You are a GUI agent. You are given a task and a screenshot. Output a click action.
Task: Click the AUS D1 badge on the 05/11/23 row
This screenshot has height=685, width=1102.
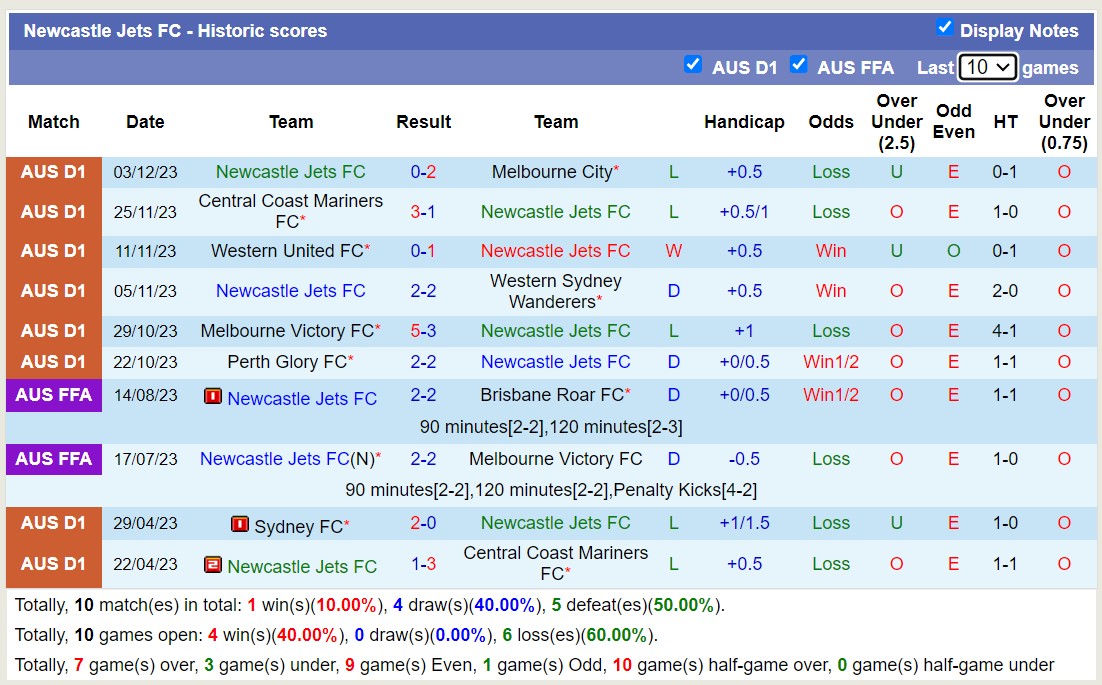click(x=54, y=291)
